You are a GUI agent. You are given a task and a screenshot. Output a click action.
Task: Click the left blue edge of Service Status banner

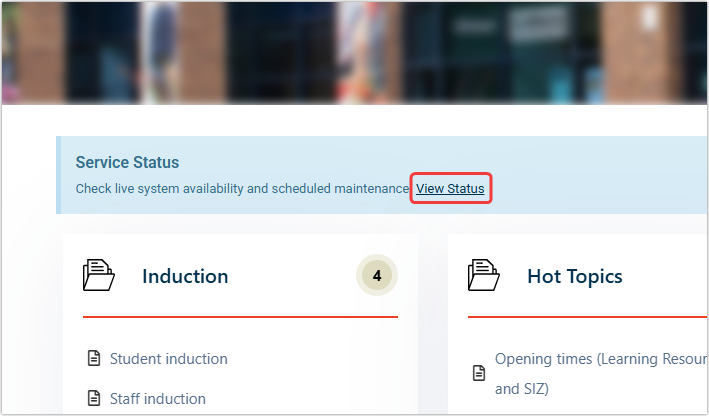58,175
